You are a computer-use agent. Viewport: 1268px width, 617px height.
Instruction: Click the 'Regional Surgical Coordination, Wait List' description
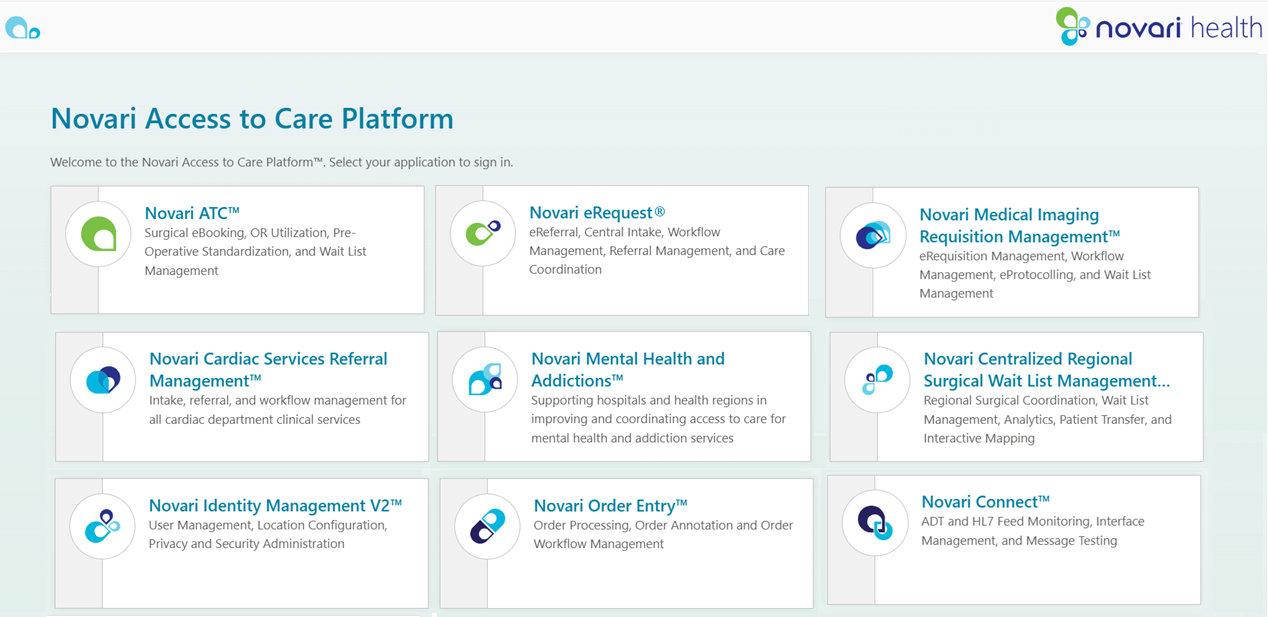[1047, 419]
